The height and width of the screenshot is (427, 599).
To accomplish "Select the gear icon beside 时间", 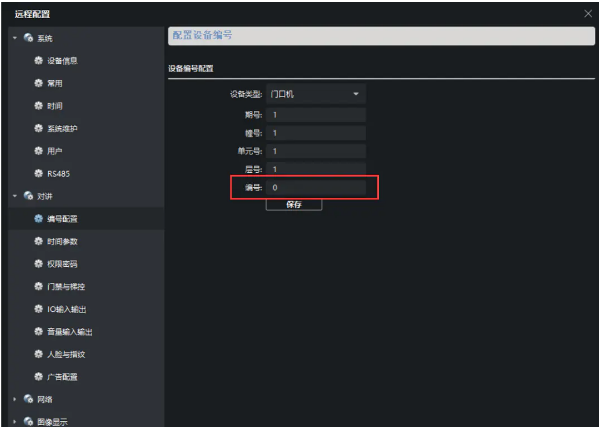I will 39,105.
